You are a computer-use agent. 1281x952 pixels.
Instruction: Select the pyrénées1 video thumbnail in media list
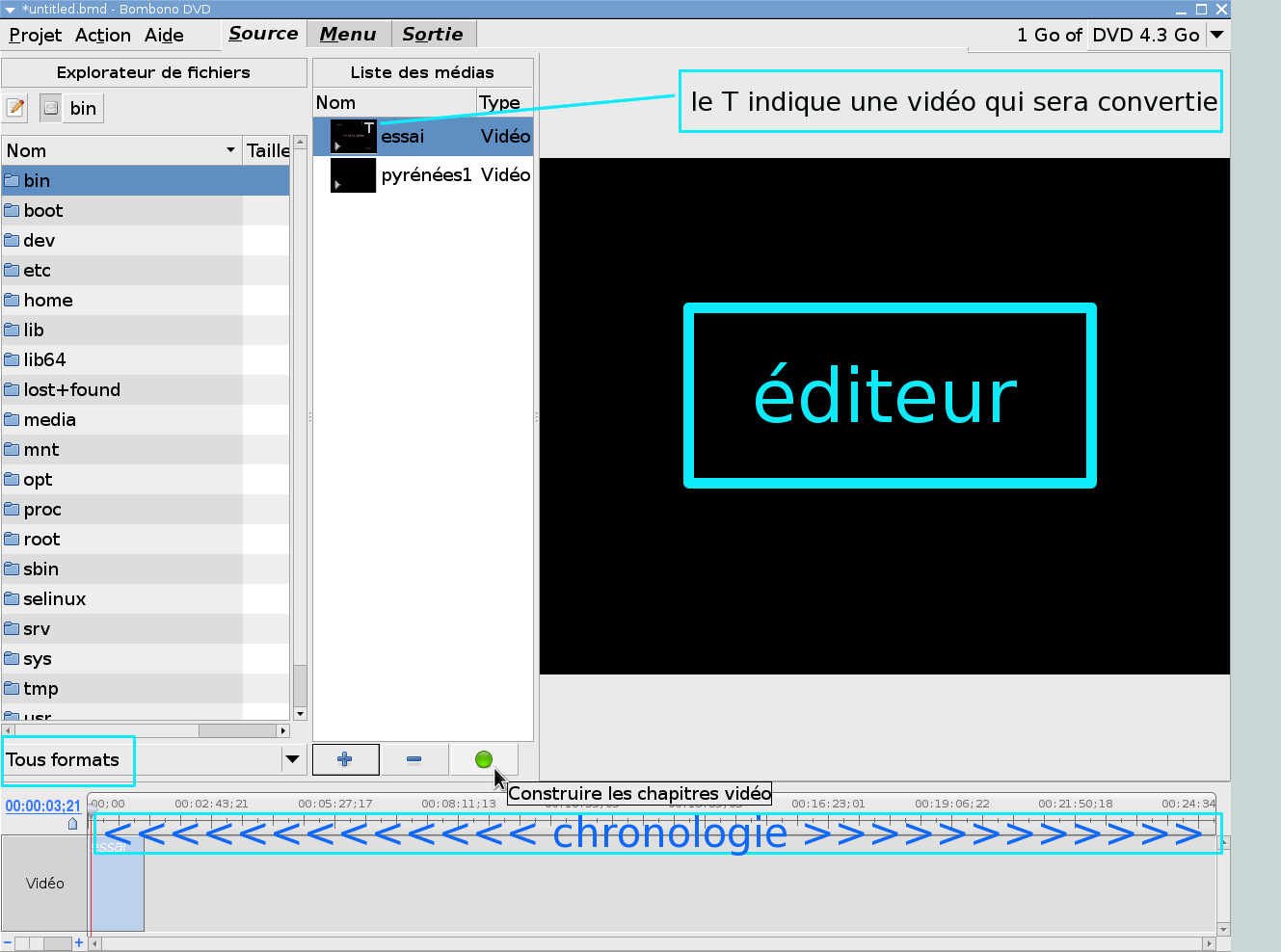353,175
